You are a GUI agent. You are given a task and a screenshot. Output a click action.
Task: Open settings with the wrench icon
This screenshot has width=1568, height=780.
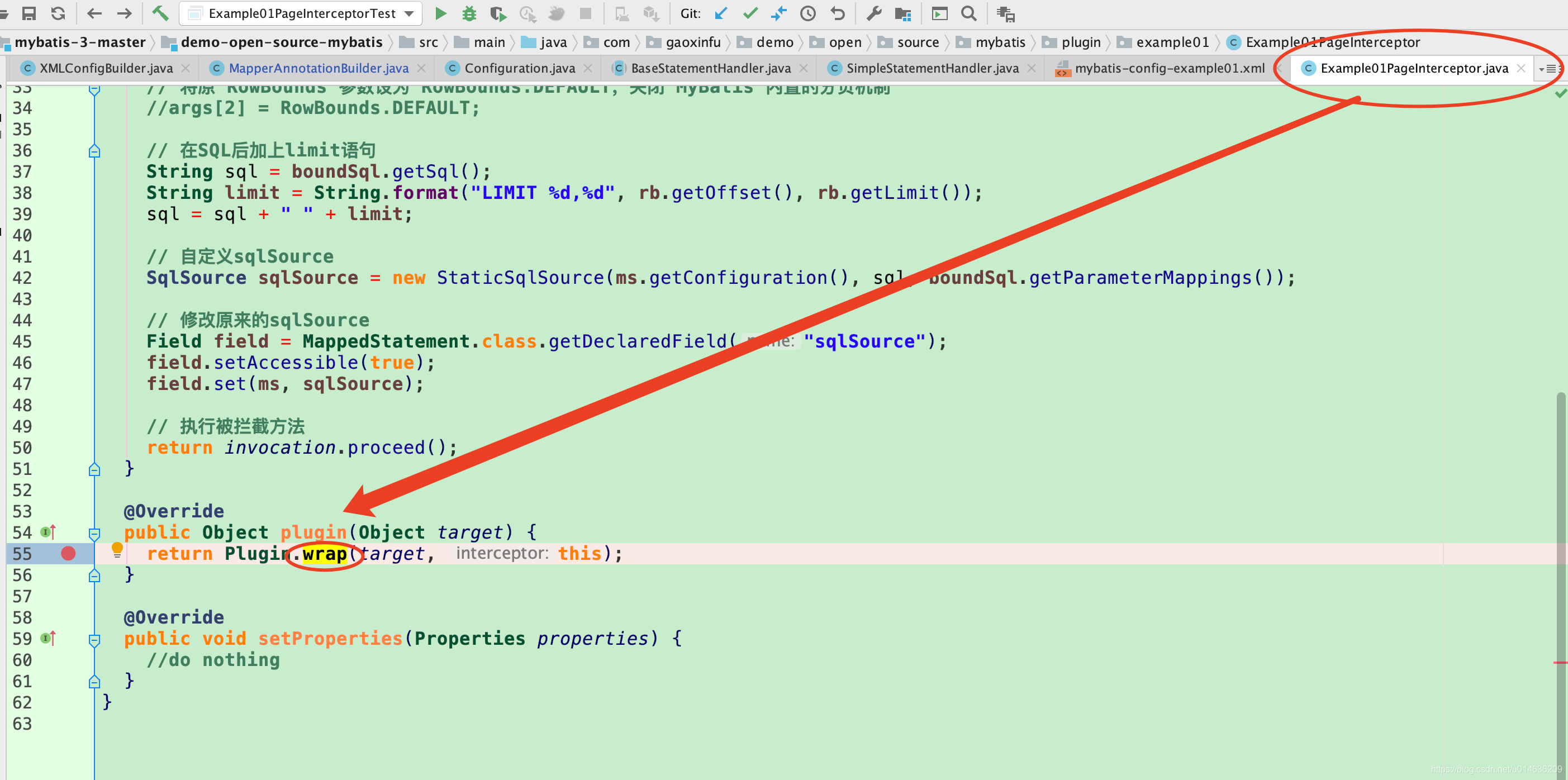pyautogui.click(x=874, y=13)
